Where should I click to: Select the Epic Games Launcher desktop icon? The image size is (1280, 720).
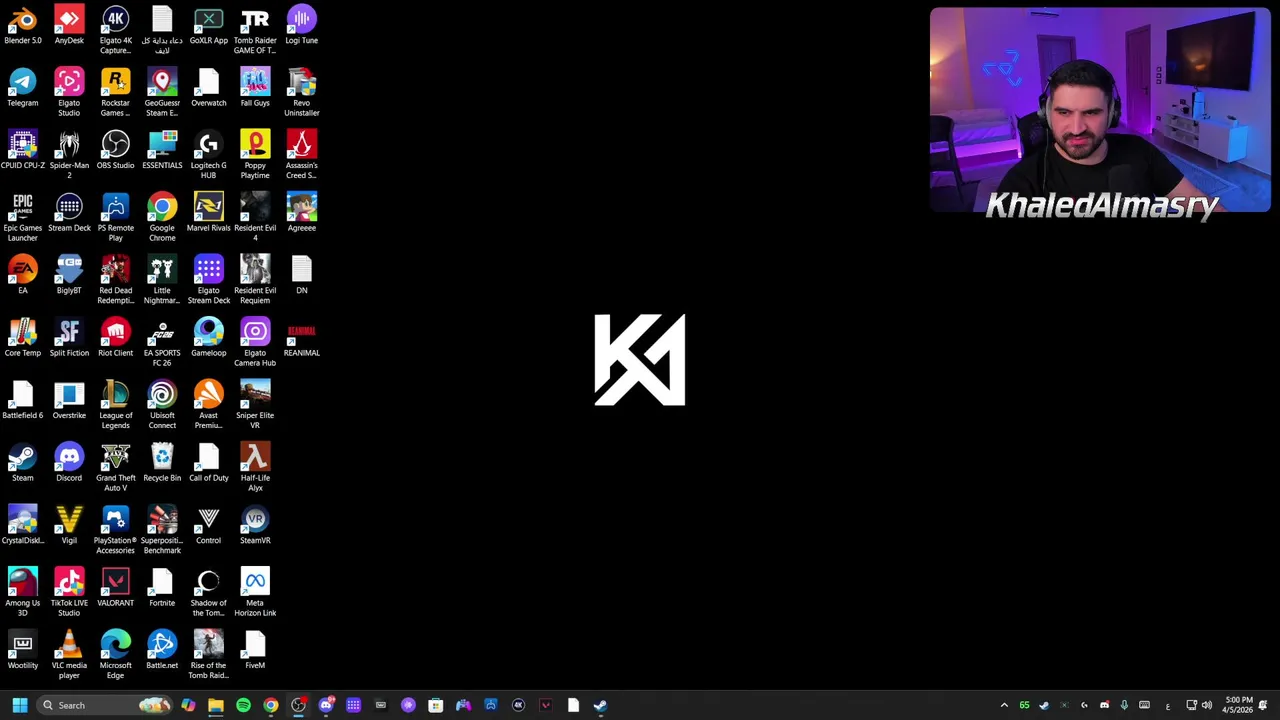[x=23, y=217]
